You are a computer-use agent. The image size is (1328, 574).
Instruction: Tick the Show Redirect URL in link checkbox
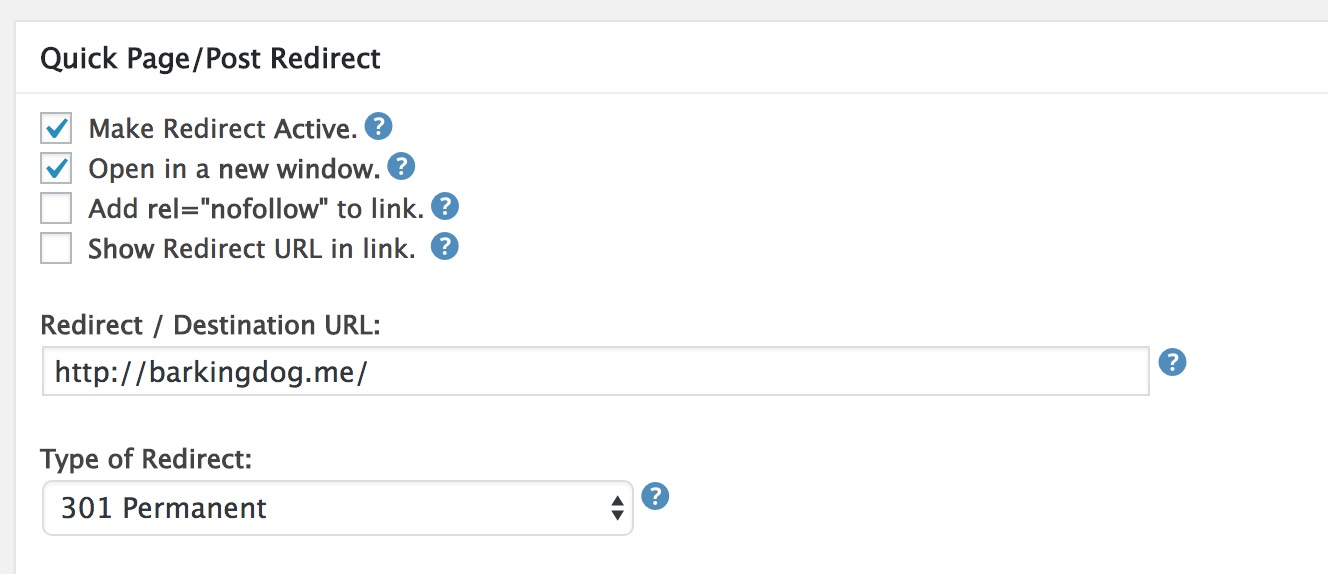[x=56, y=248]
